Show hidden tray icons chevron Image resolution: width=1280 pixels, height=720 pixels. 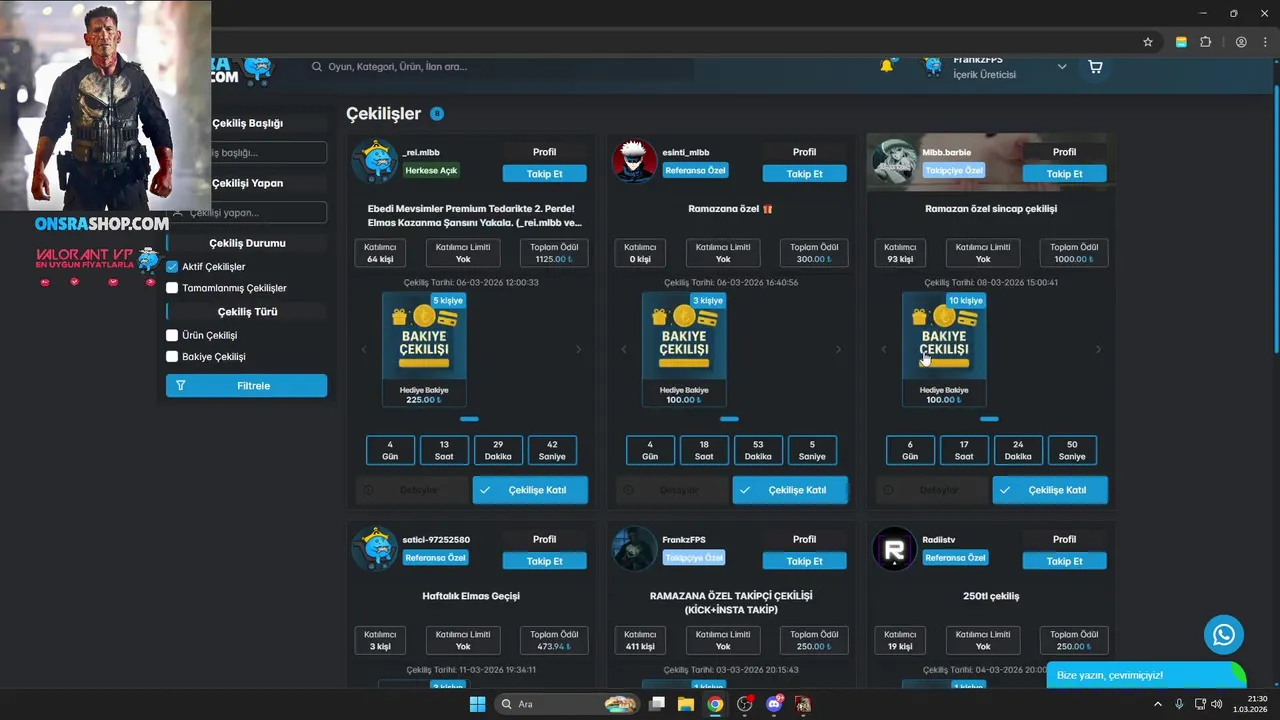point(1158,704)
